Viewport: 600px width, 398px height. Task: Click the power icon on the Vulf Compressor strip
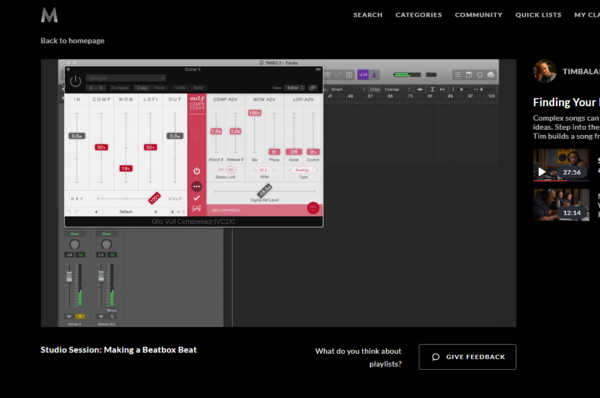(x=197, y=171)
